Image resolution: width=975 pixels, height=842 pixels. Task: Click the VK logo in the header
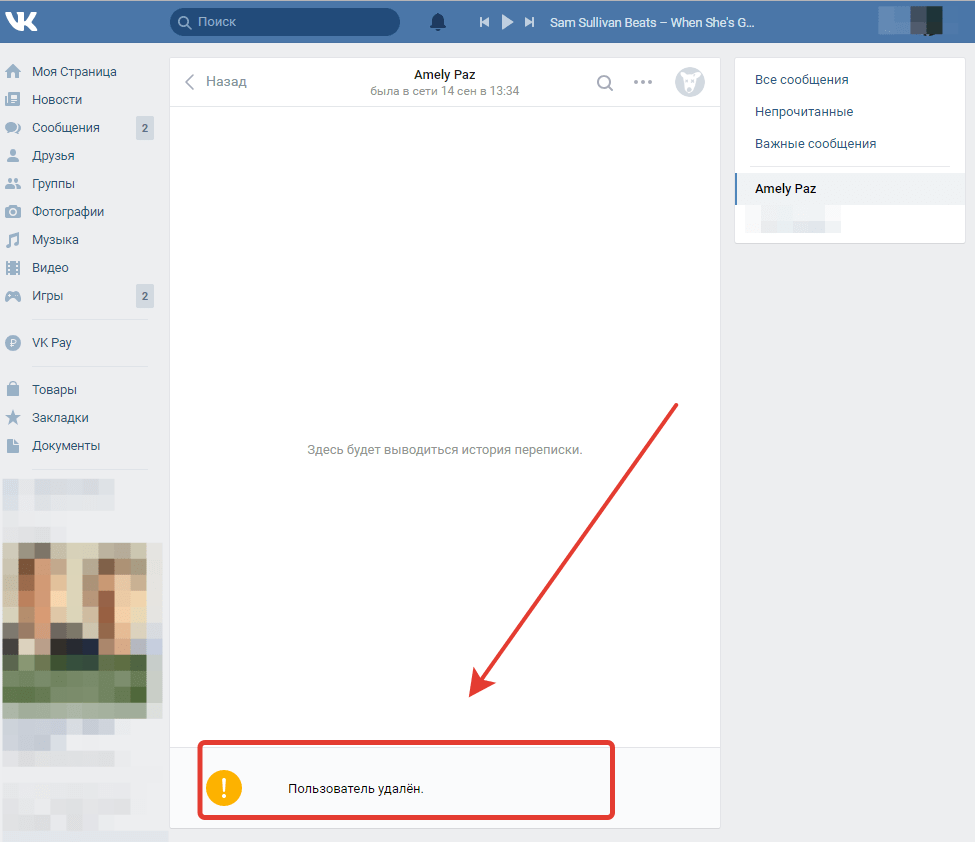click(x=21, y=21)
